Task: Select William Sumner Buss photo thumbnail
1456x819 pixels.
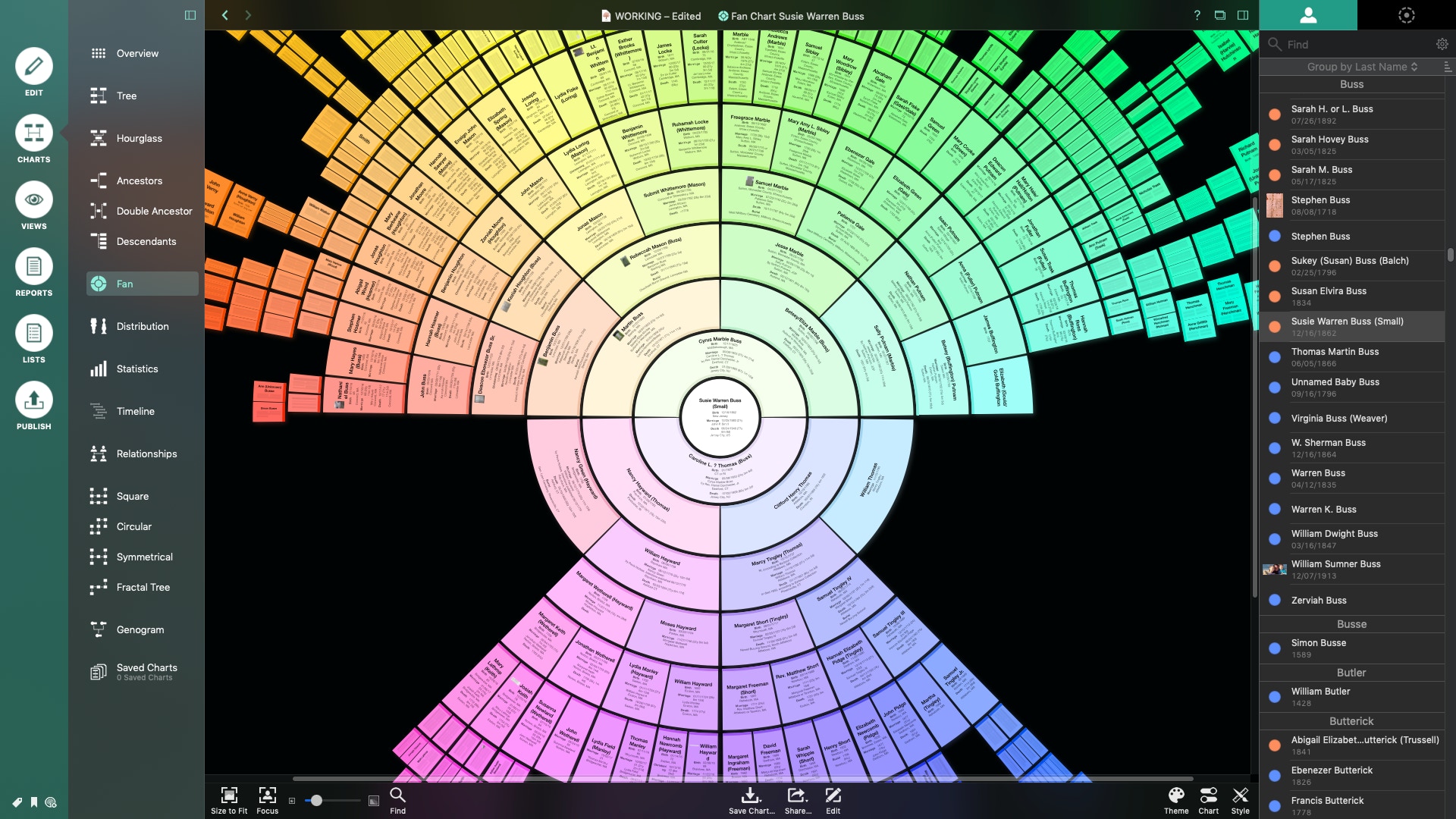Action: point(1274,570)
